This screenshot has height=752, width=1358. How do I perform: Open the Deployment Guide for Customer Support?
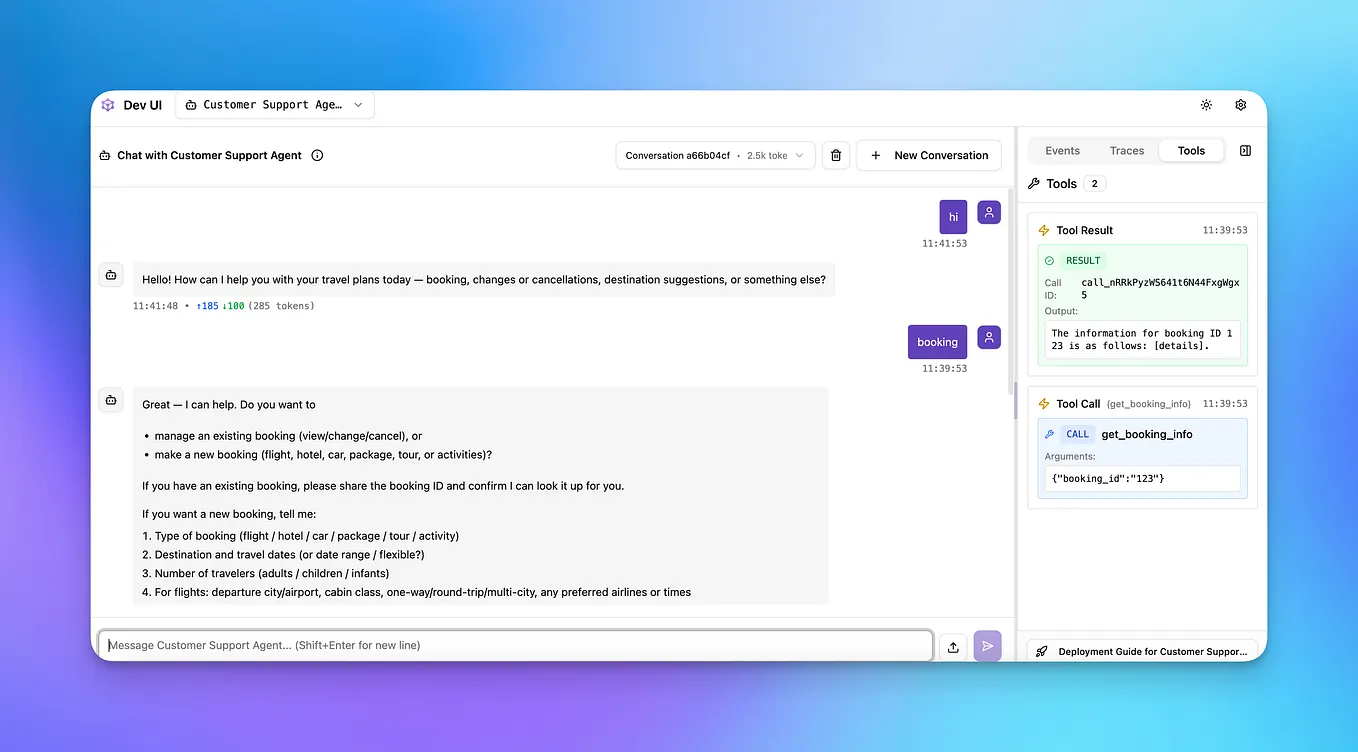coord(1142,651)
